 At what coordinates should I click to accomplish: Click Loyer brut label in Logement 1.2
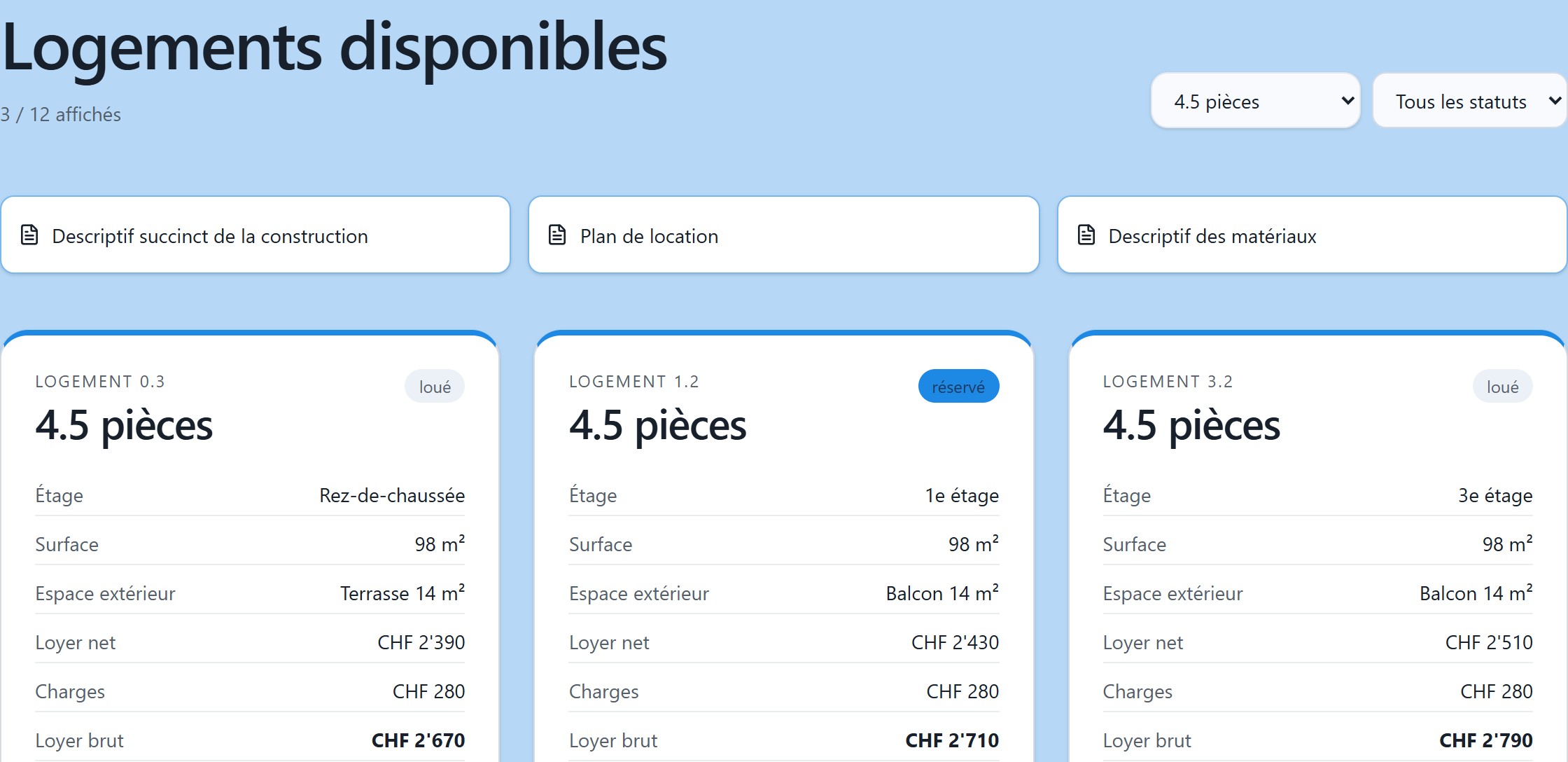pyautogui.click(x=613, y=741)
